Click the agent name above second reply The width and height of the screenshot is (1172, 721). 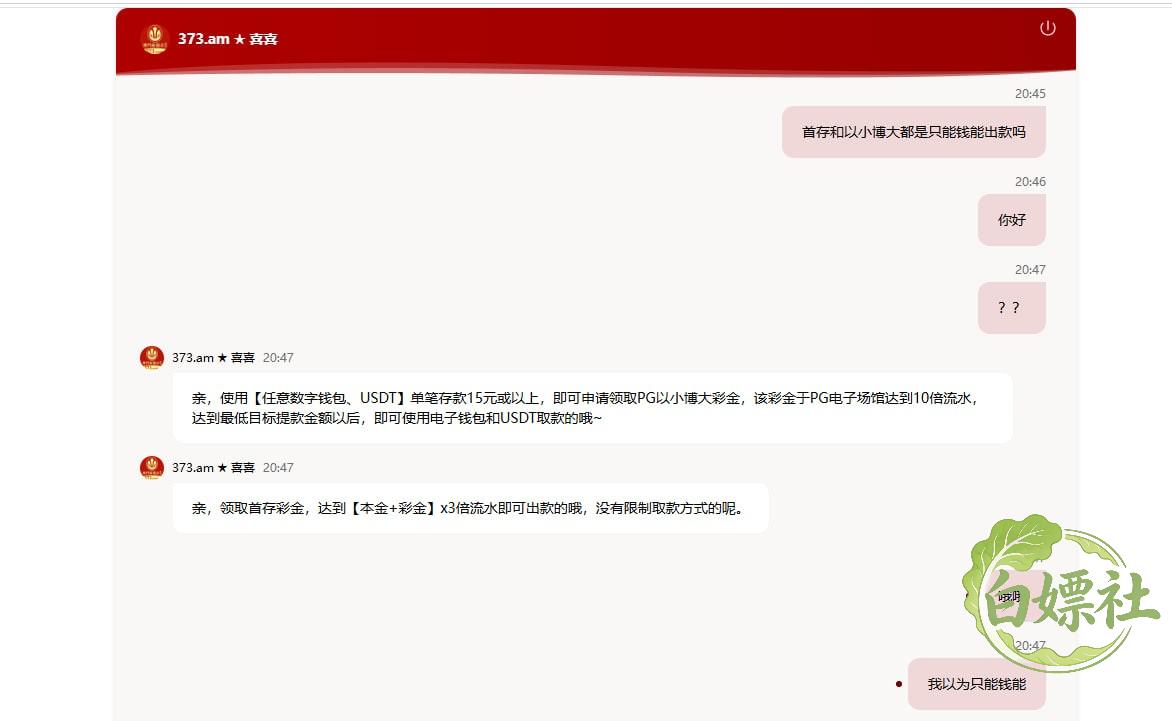tap(213, 467)
